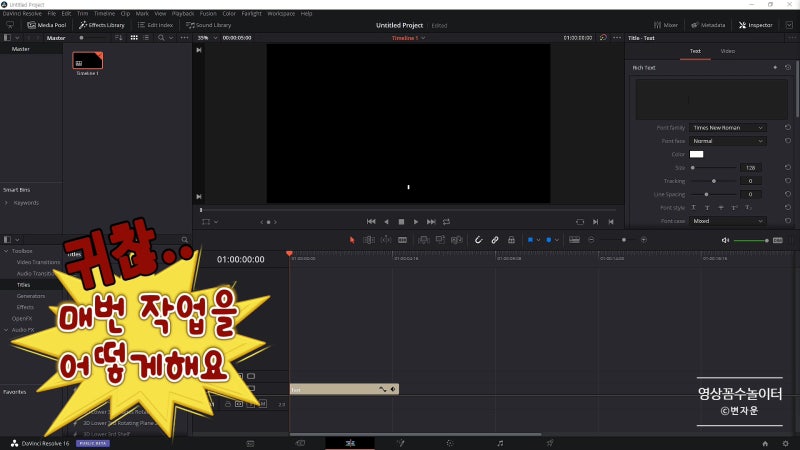Open the blue Marker color dropdown
The width and height of the screenshot is (800, 450).
pyautogui.click(x=556, y=240)
